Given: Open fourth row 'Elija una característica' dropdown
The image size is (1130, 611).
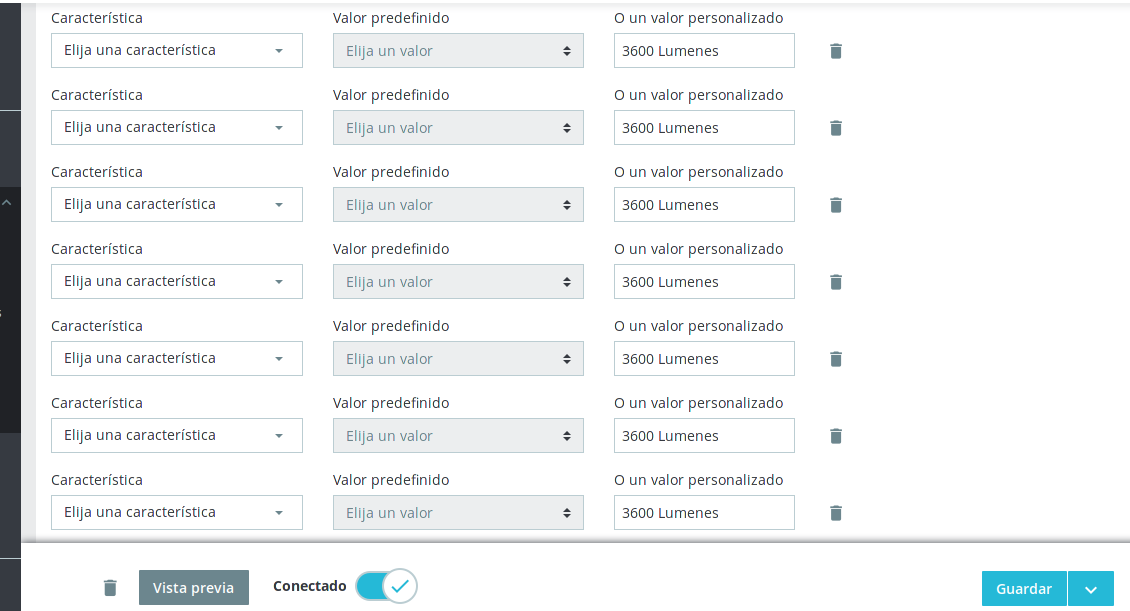Looking at the screenshot, I should [x=176, y=281].
